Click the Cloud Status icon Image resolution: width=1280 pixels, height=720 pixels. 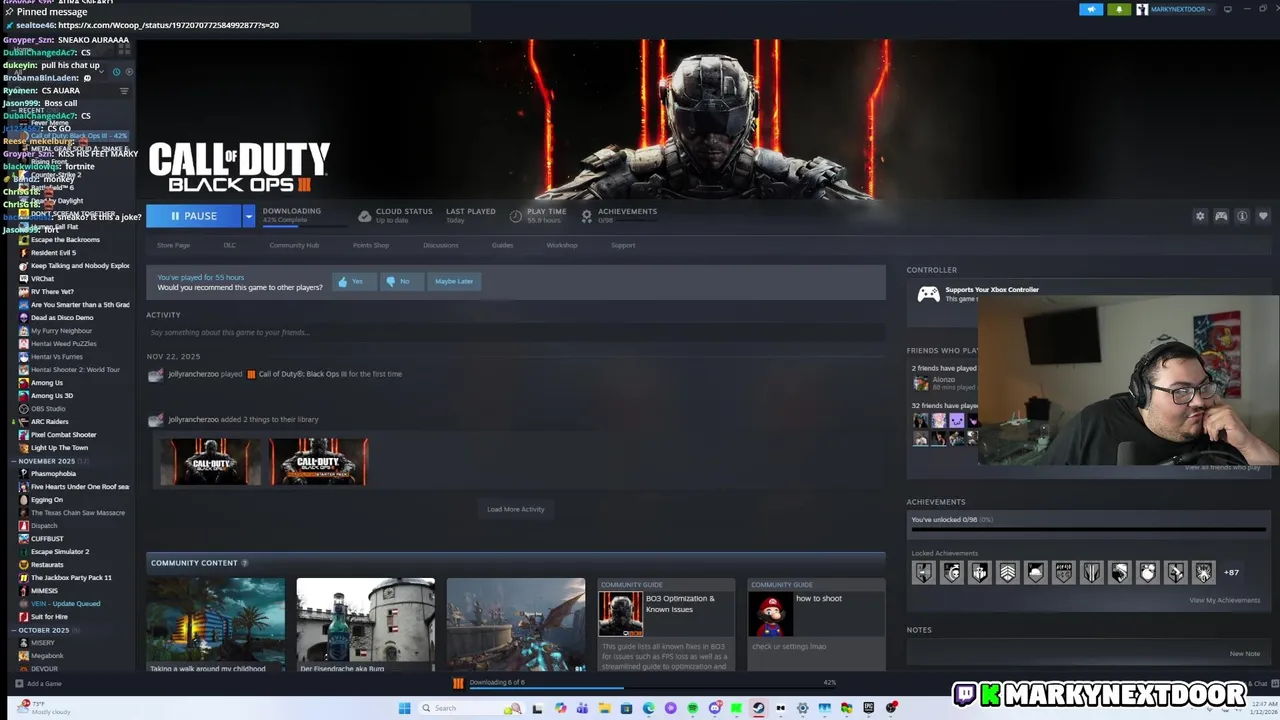click(x=365, y=216)
